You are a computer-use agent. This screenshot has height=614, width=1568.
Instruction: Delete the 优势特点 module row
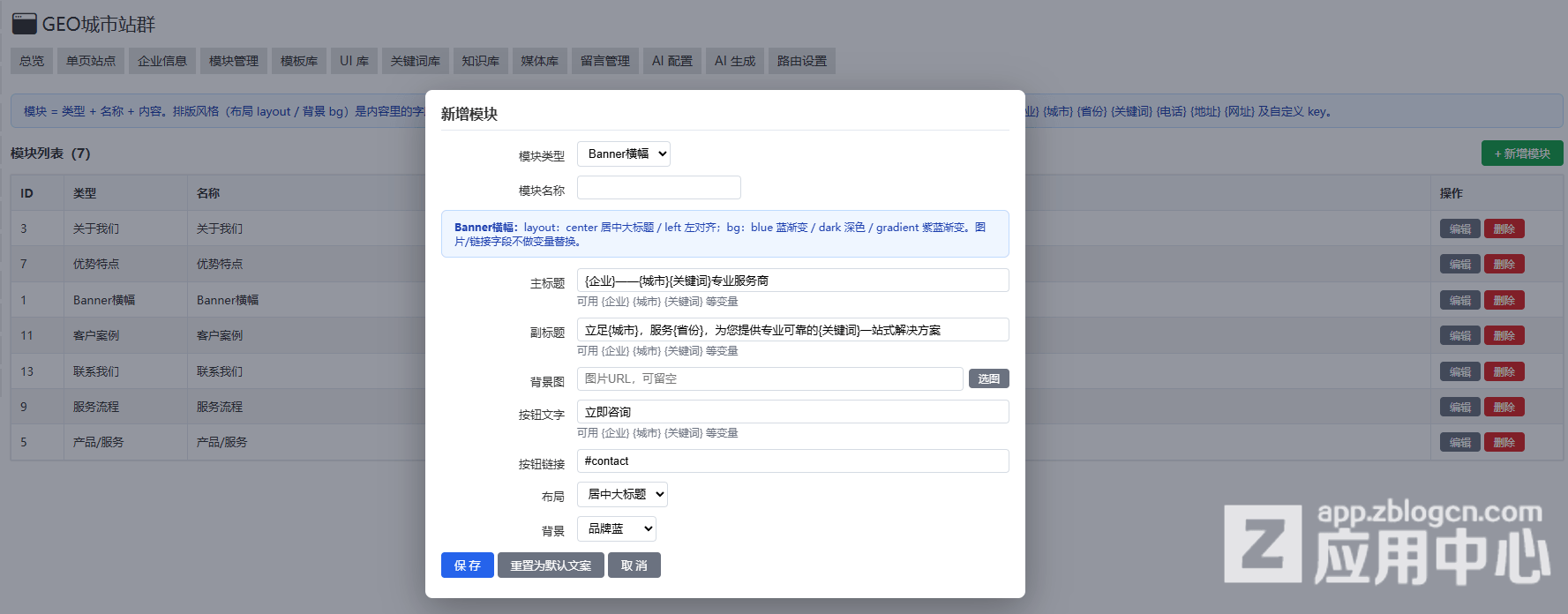pyautogui.click(x=1504, y=265)
